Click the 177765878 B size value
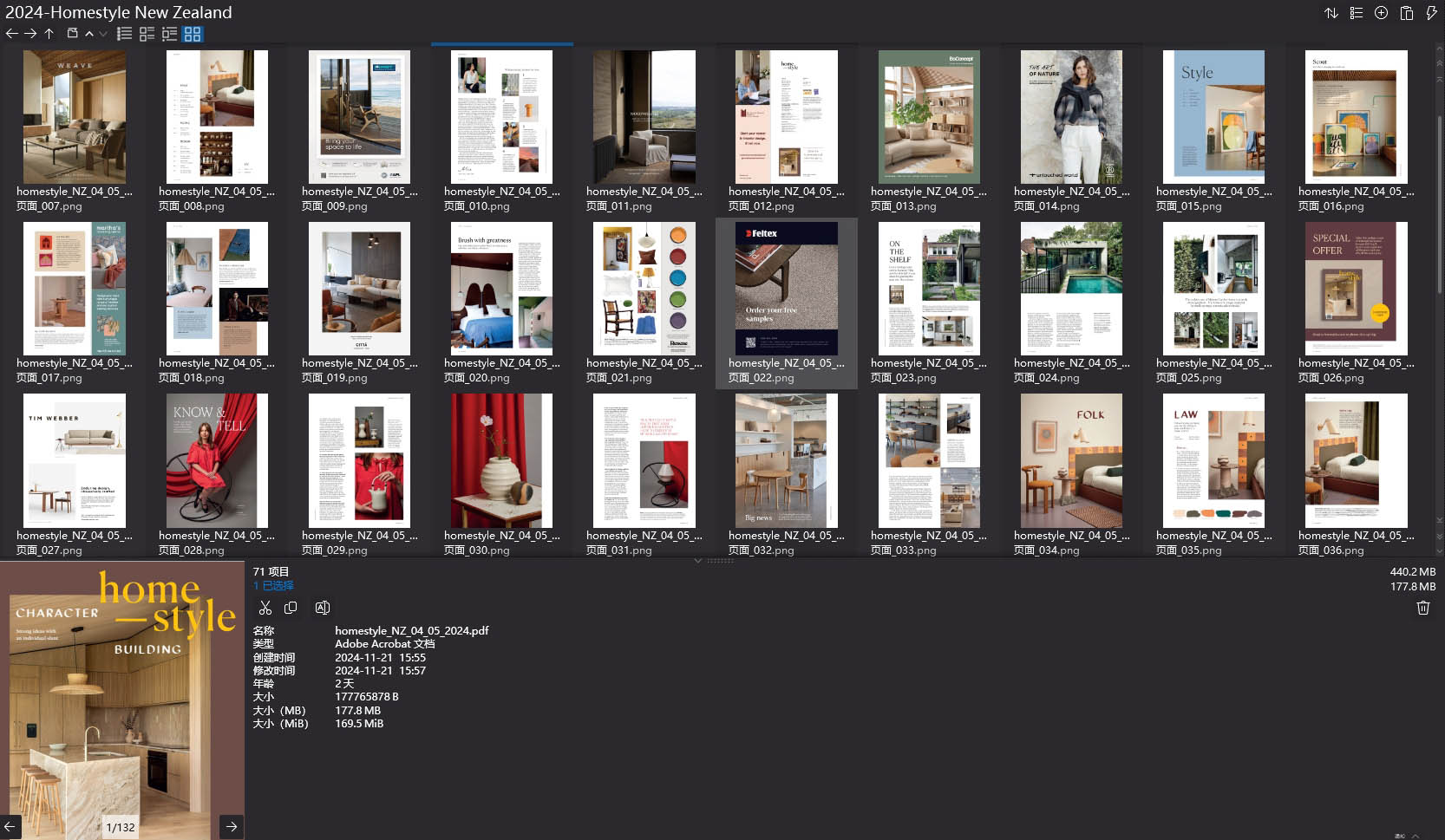 (367, 697)
